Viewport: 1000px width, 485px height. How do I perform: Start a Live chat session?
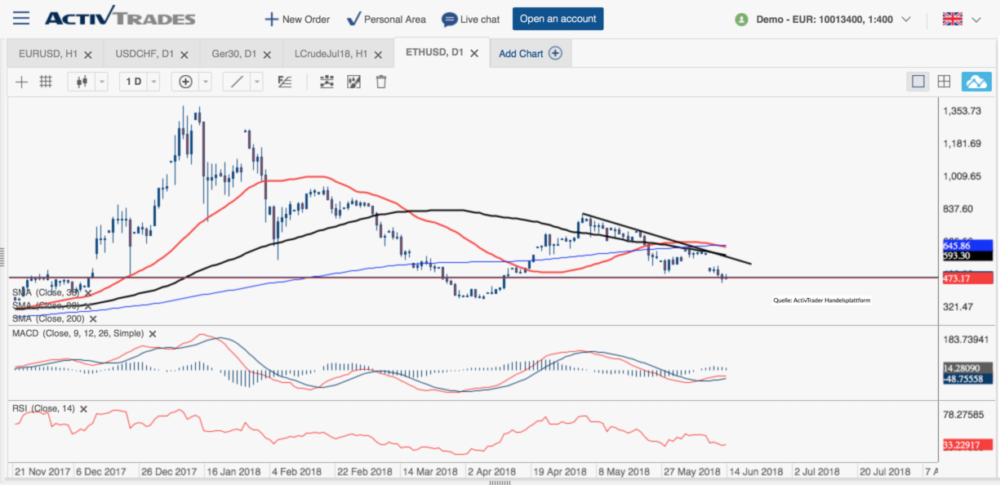tap(471, 19)
